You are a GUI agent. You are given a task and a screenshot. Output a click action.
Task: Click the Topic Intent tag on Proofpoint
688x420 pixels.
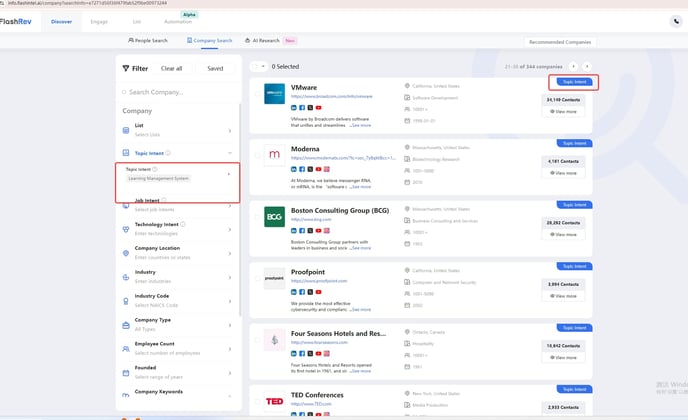click(574, 266)
